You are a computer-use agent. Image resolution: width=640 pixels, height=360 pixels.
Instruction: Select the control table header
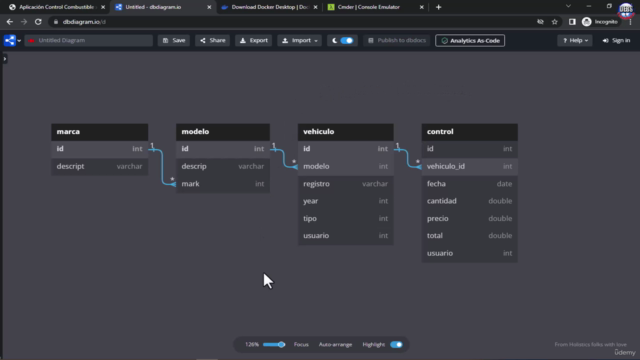point(469,132)
